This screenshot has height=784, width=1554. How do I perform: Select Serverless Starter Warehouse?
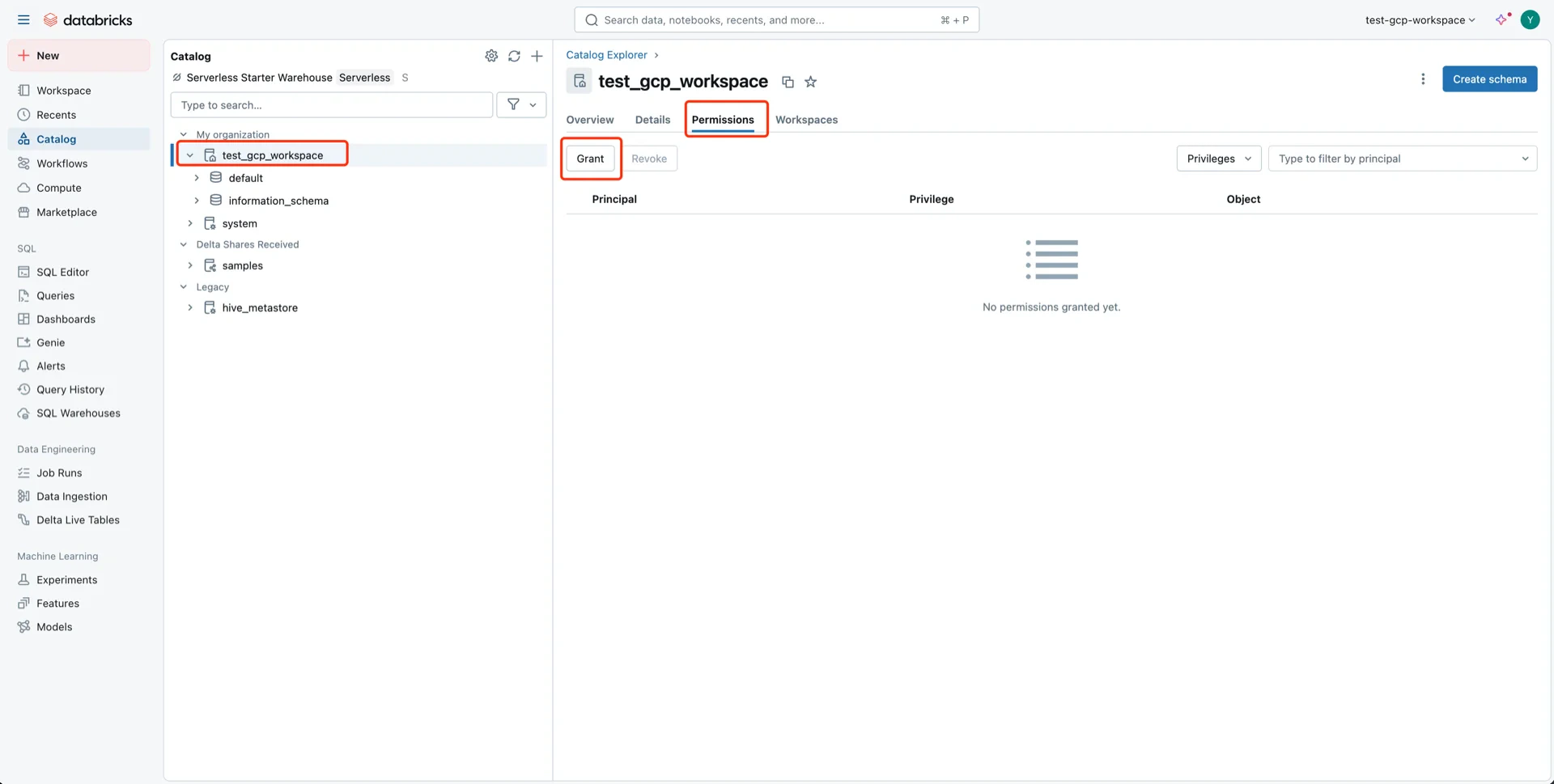[259, 78]
